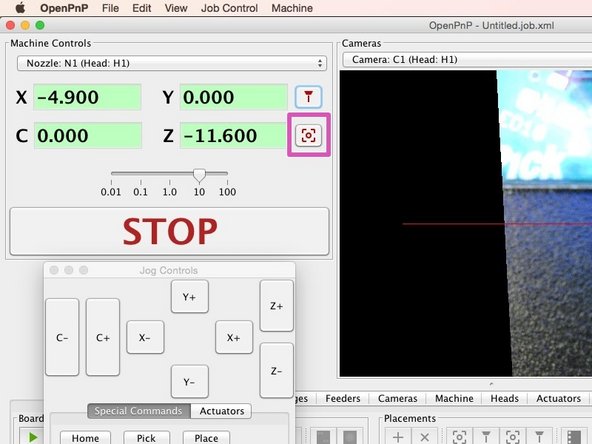Image resolution: width=592 pixels, height=444 pixels.
Task: Remove placement using the X icon
Action: tap(424, 437)
